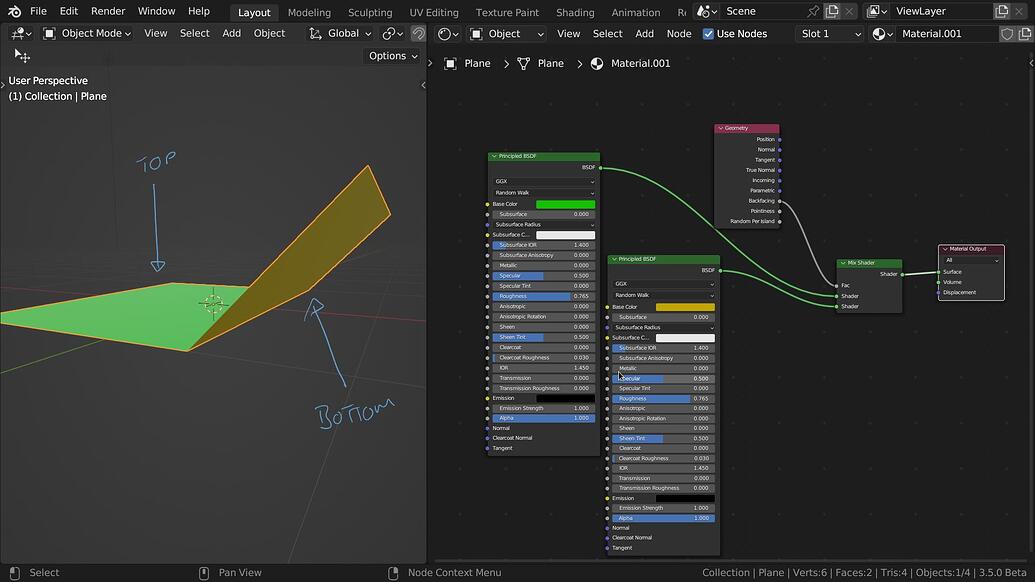Expand the 3D viewport sidebar arrow
1035x582 pixels.
pyautogui.click(x=423, y=84)
